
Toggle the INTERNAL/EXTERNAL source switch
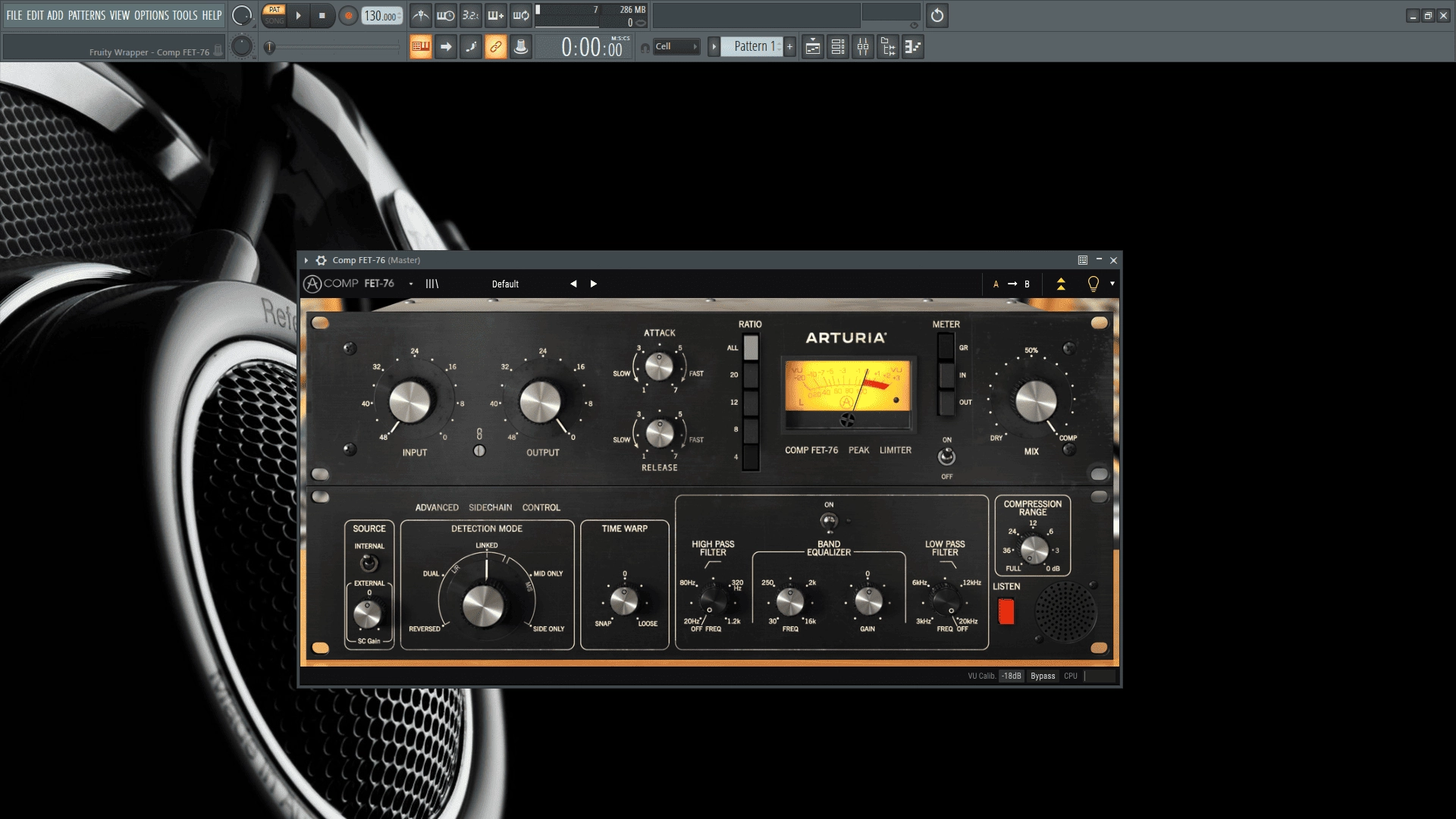369,563
